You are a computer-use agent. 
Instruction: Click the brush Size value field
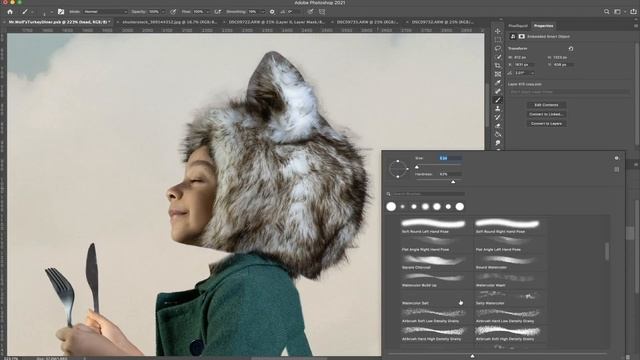tap(450, 158)
